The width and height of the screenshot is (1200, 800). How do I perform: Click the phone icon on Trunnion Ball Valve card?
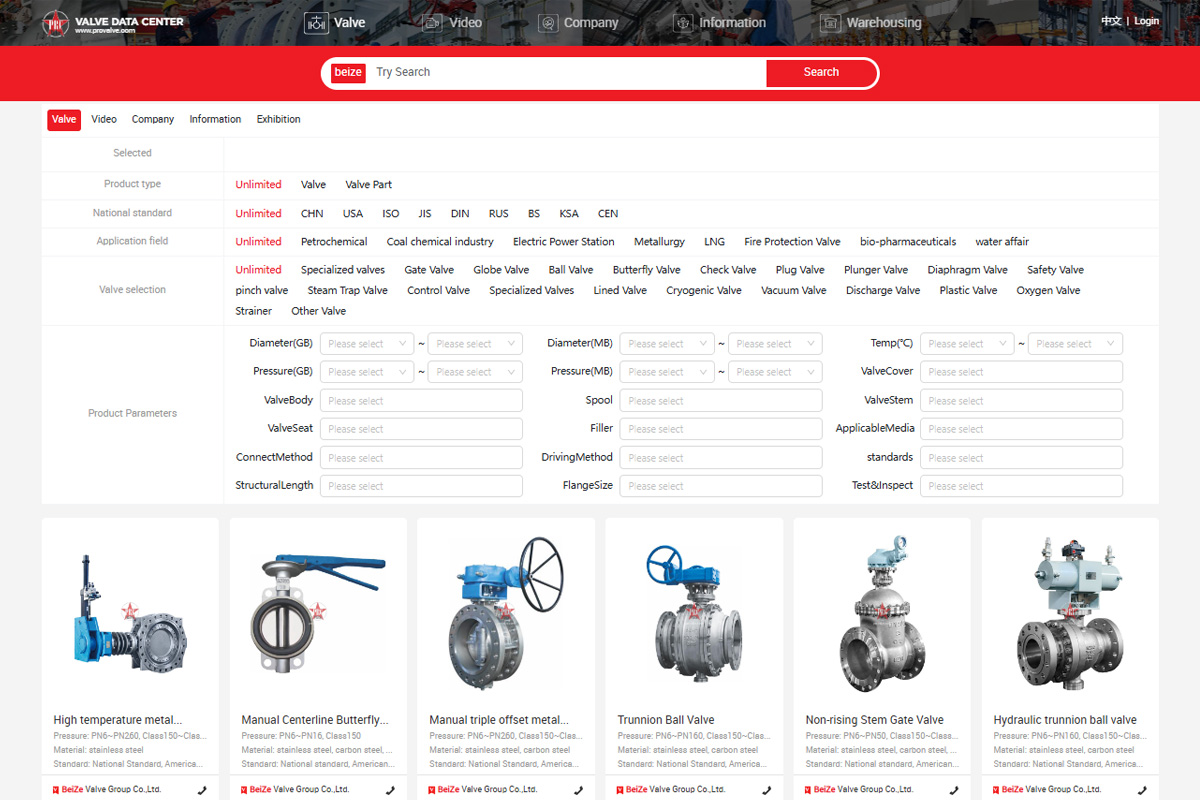[x=767, y=790]
